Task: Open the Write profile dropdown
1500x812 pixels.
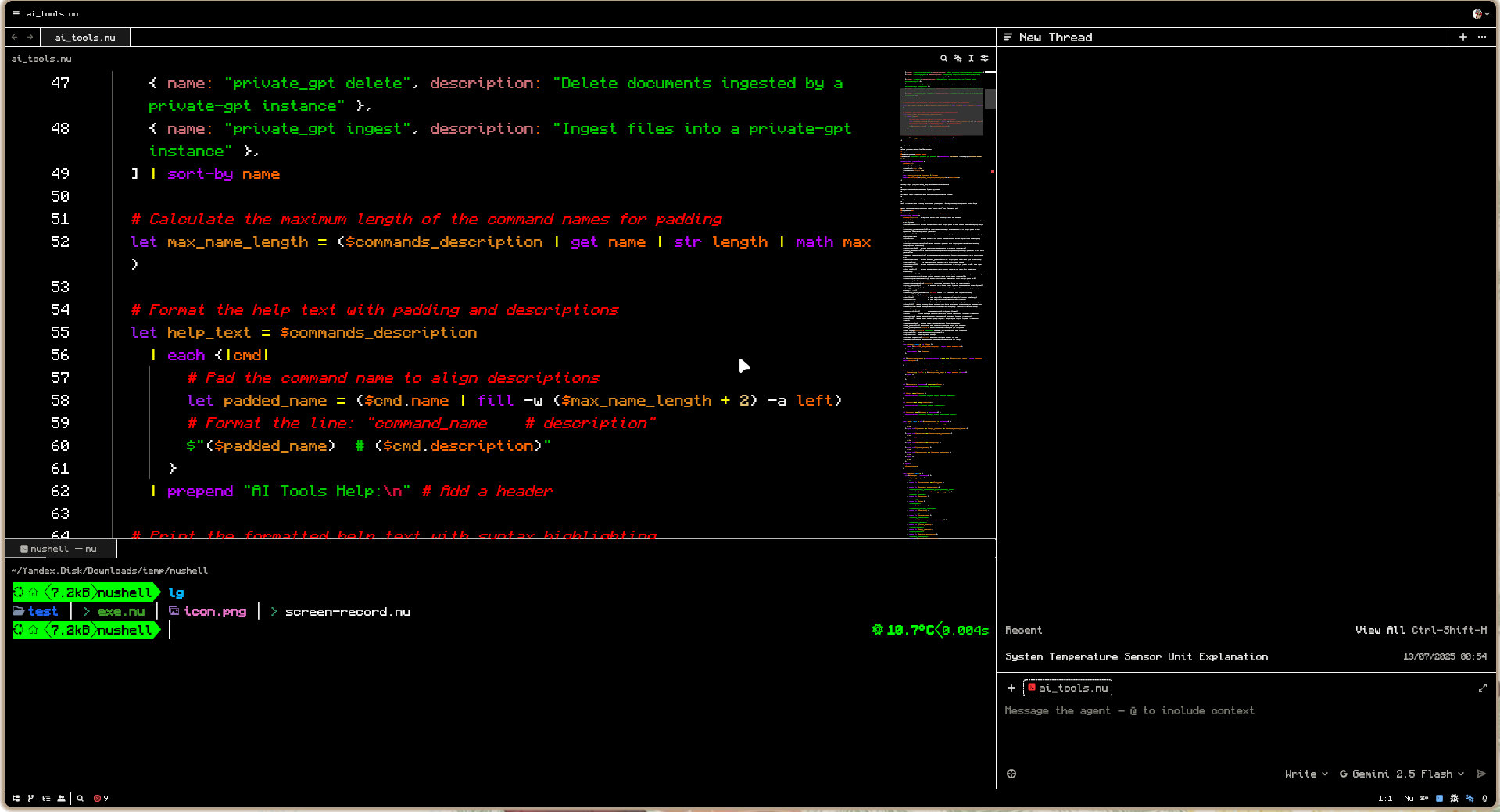Action: point(1306,774)
